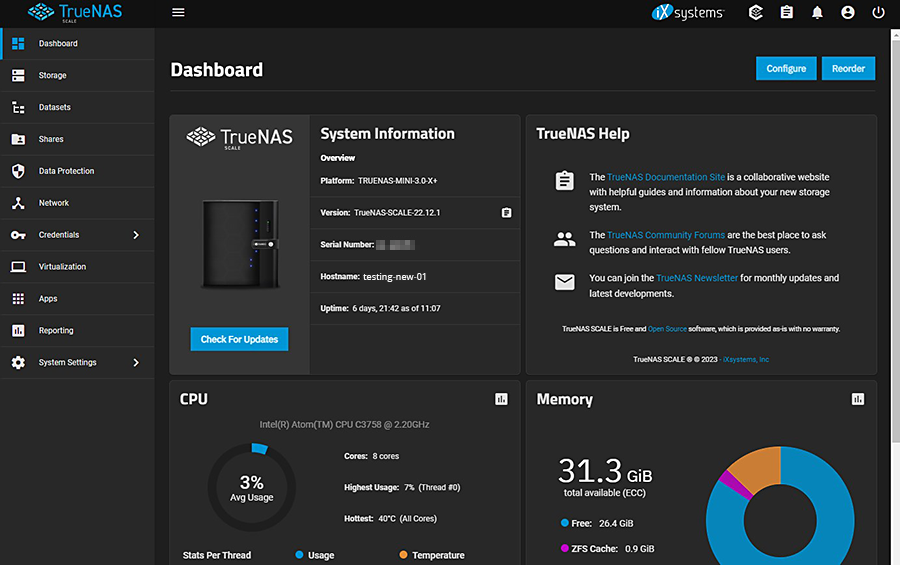Open the Data Protection menu item
The image size is (900, 565).
[77, 171]
